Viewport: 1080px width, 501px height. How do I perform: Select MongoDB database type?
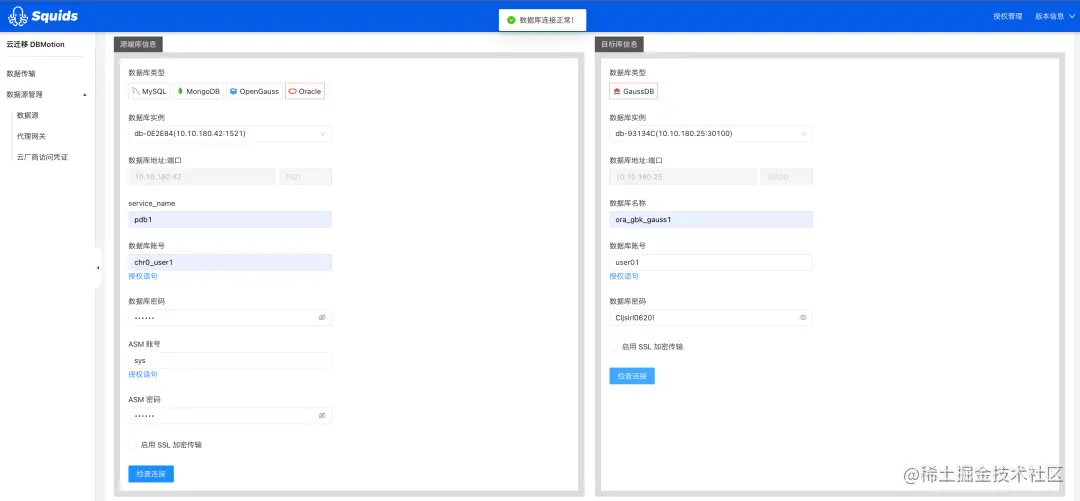point(198,91)
